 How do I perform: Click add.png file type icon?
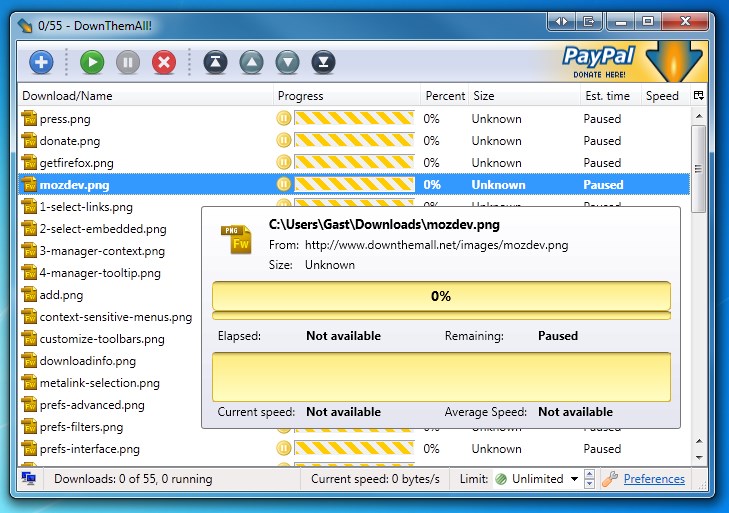[29, 294]
